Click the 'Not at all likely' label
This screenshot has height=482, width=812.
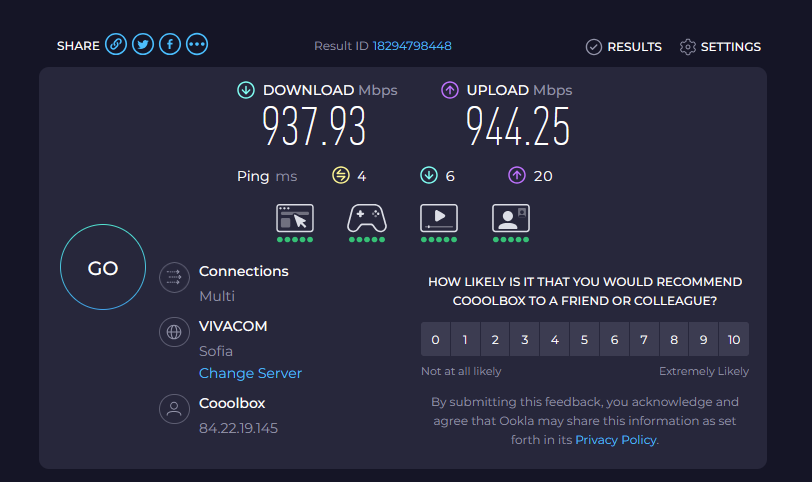[461, 371]
